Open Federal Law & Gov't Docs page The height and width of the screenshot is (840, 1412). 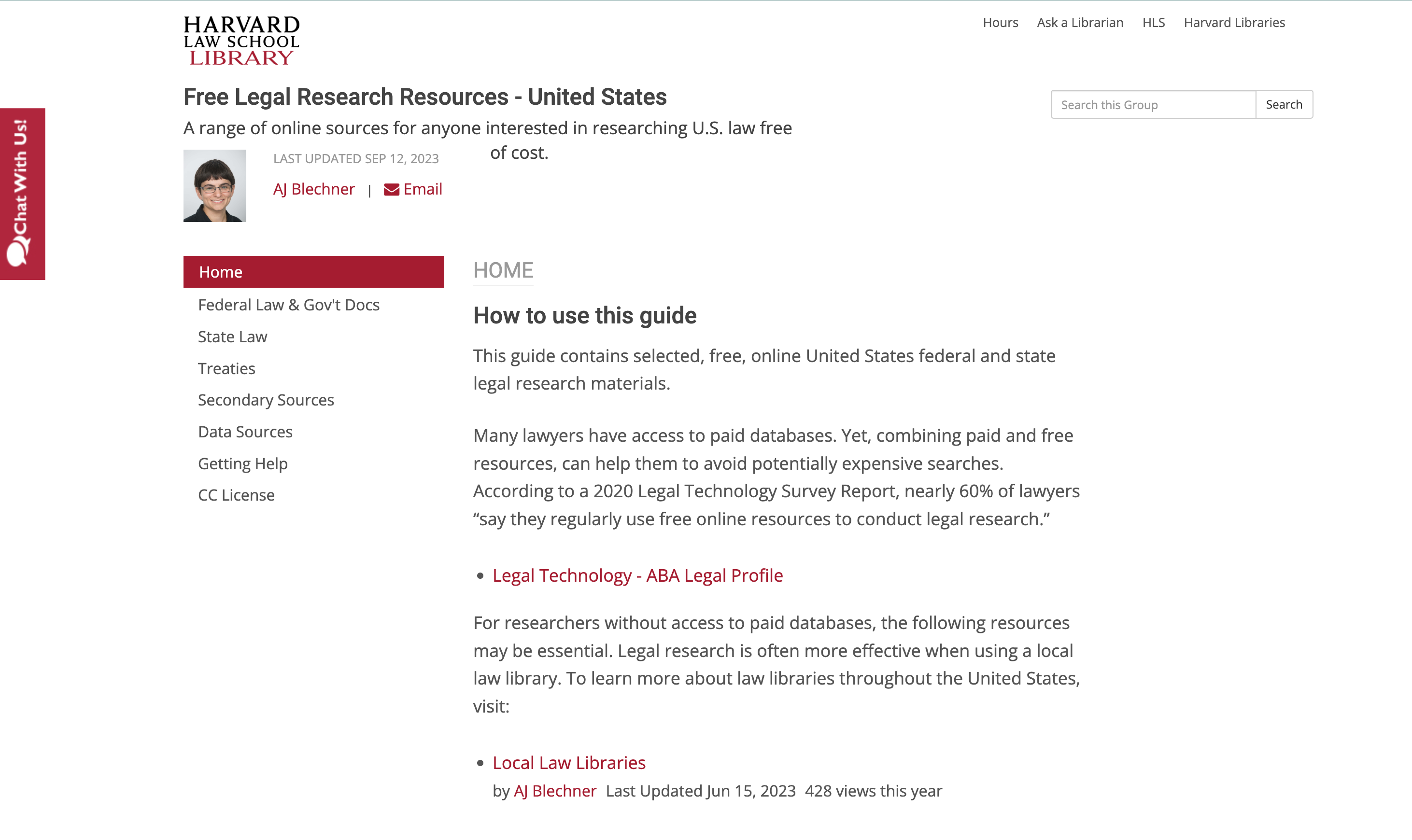pos(288,305)
